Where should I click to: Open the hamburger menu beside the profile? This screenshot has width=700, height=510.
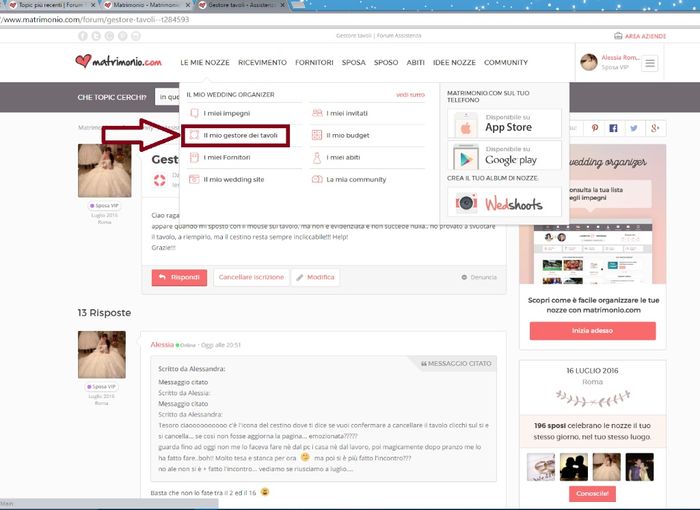point(651,63)
